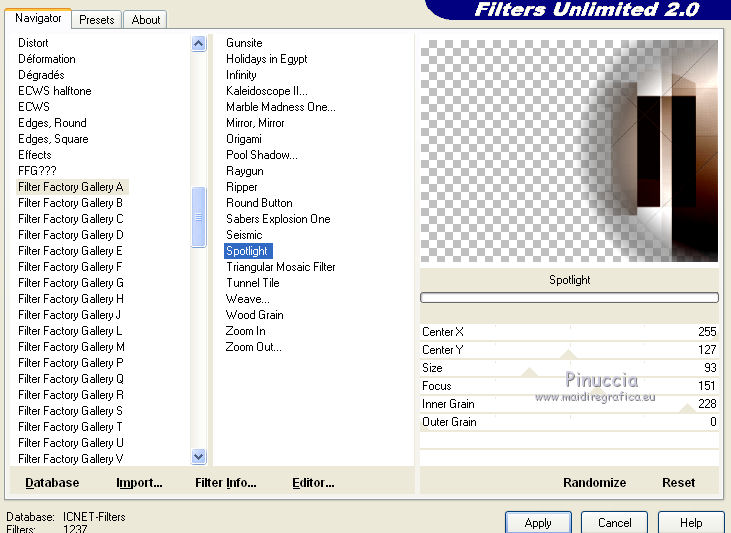Select the Déformation category

(x=47, y=59)
